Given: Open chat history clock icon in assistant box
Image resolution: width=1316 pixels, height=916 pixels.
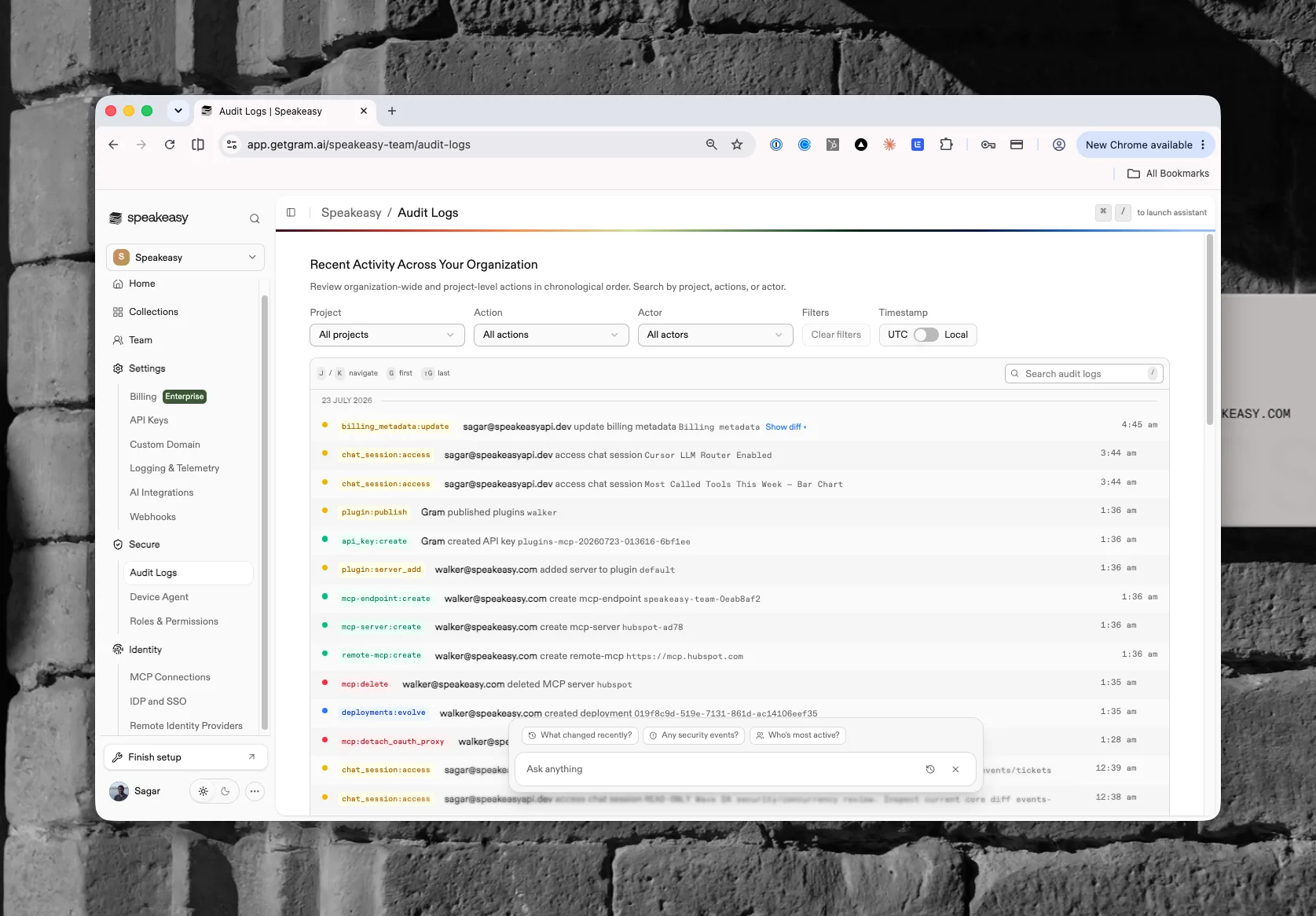Looking at the screenshot, I should pos(930,769).
